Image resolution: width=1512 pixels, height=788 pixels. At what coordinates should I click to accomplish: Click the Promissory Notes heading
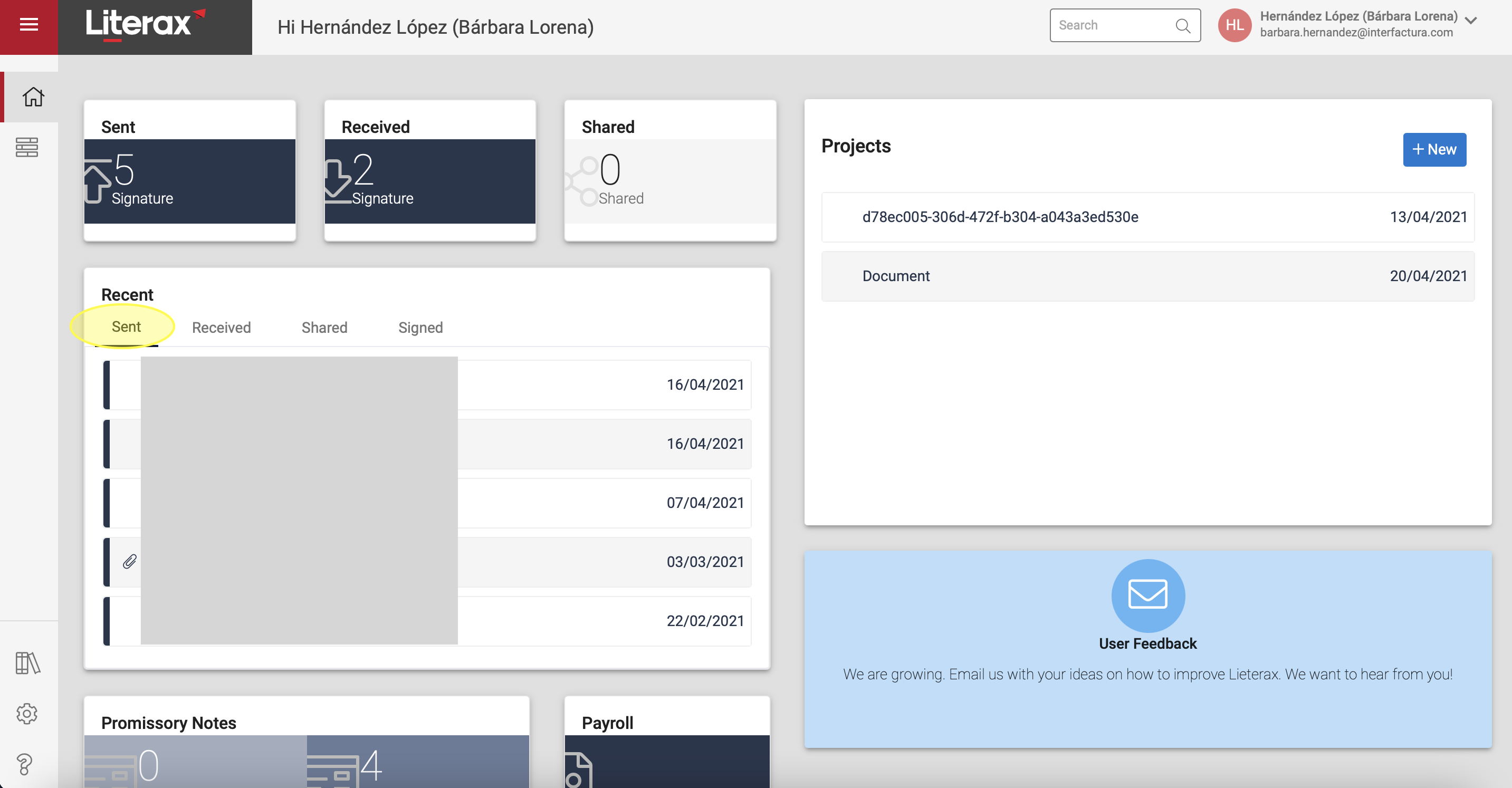pyautogui.click(x=168, y=723)
